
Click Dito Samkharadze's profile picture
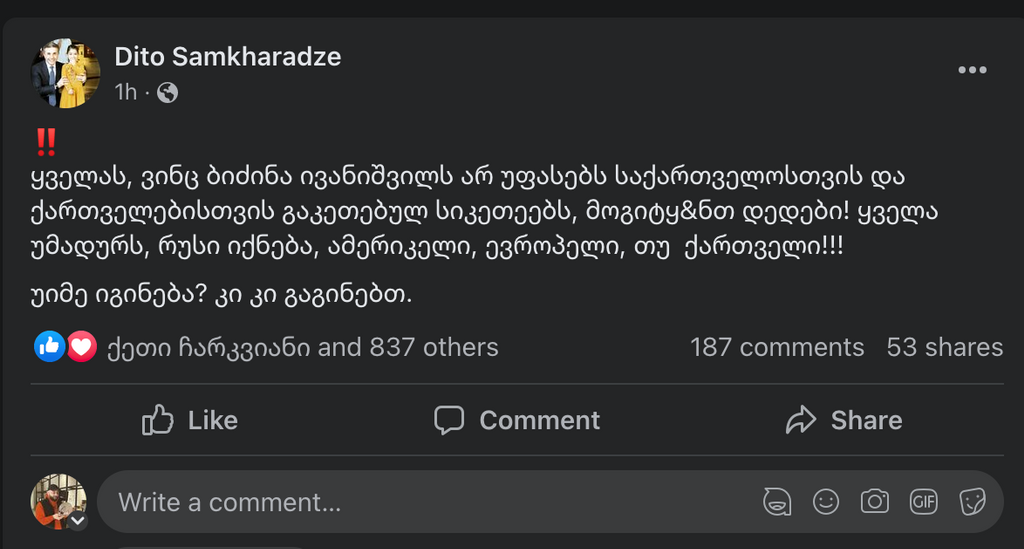[x=66, y=73]
